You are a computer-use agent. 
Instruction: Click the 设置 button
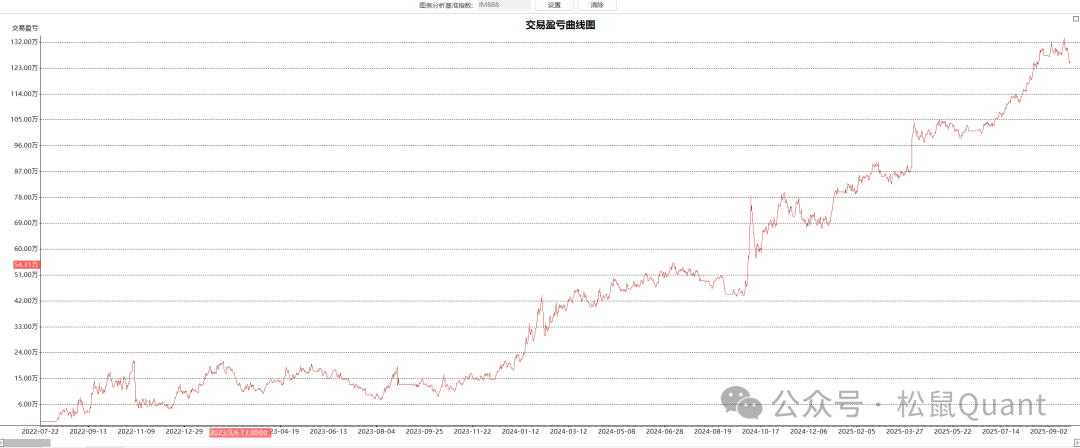point(554,5)
